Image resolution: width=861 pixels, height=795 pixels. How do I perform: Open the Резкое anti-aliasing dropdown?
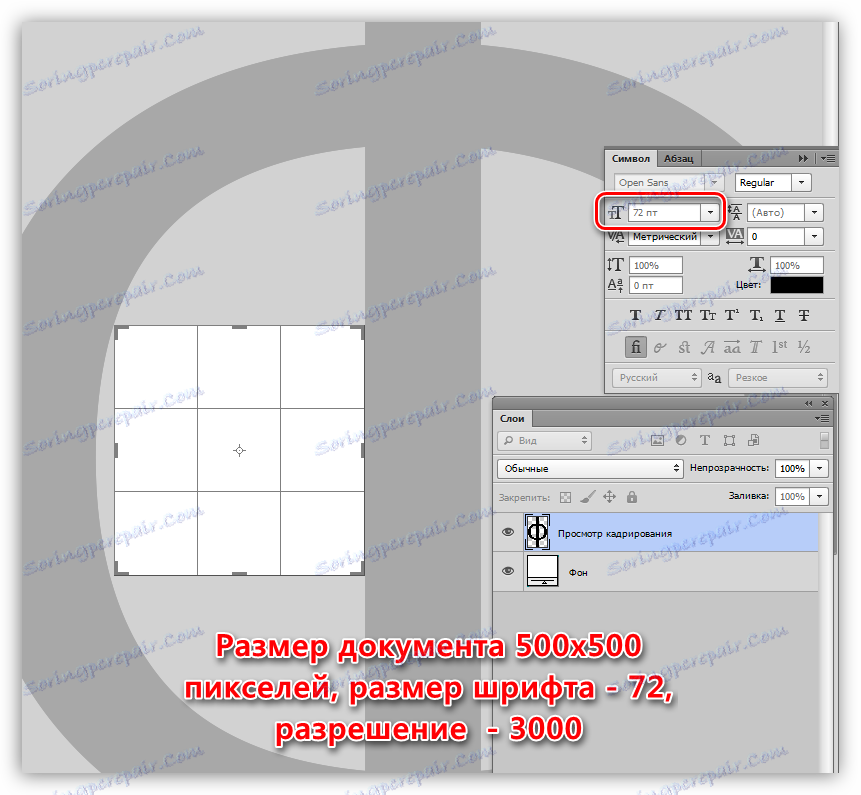click(778, 378)
